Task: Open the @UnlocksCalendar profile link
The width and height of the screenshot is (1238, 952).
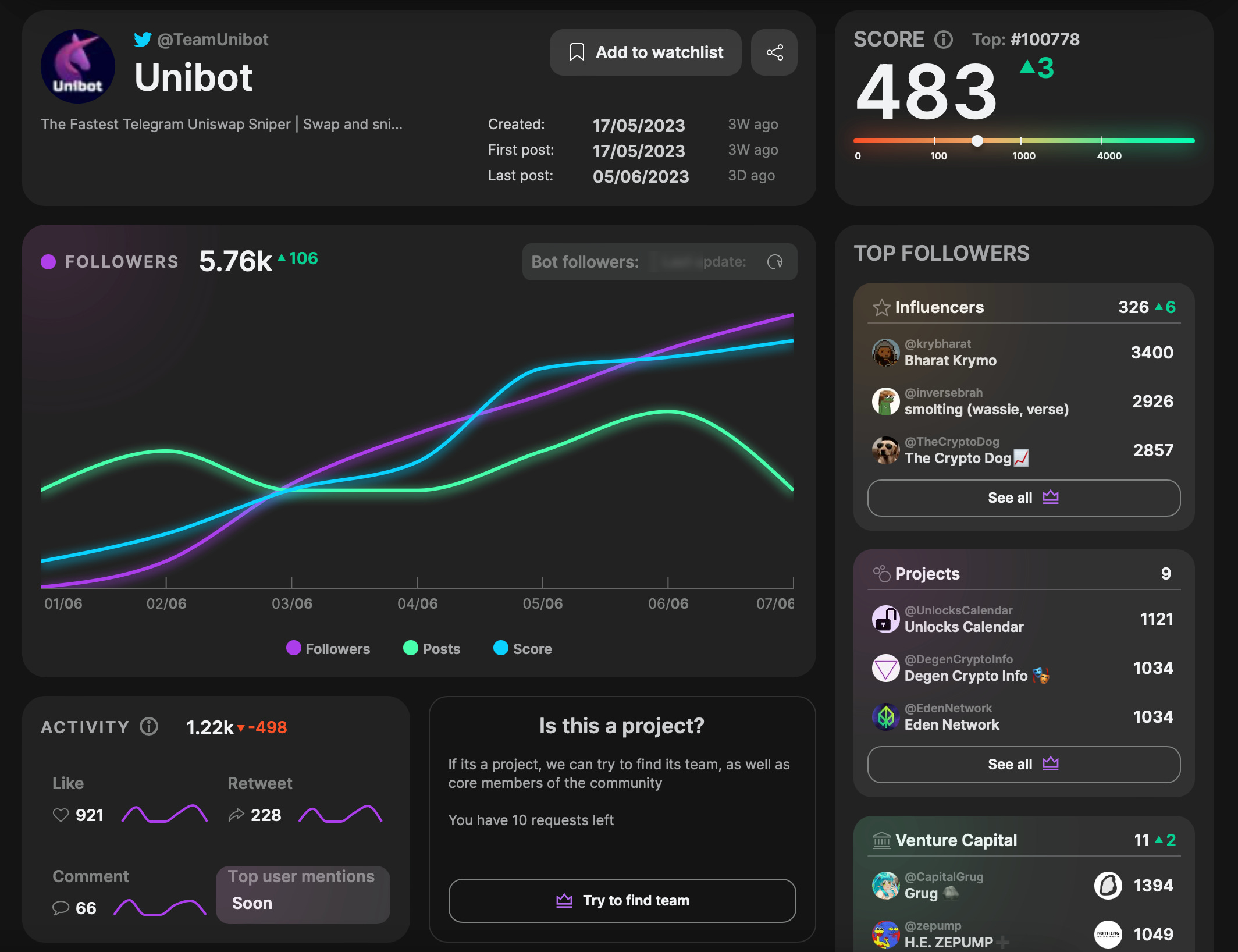Action: (959, 610)
